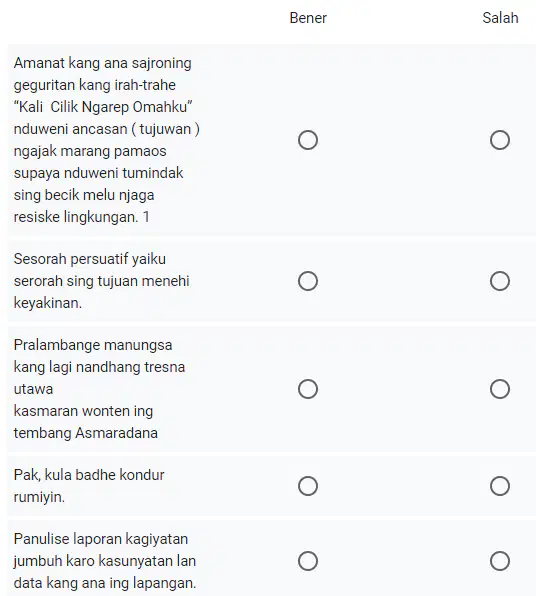Click the 'Pralambange manungsa' statement text

point(99,389)
